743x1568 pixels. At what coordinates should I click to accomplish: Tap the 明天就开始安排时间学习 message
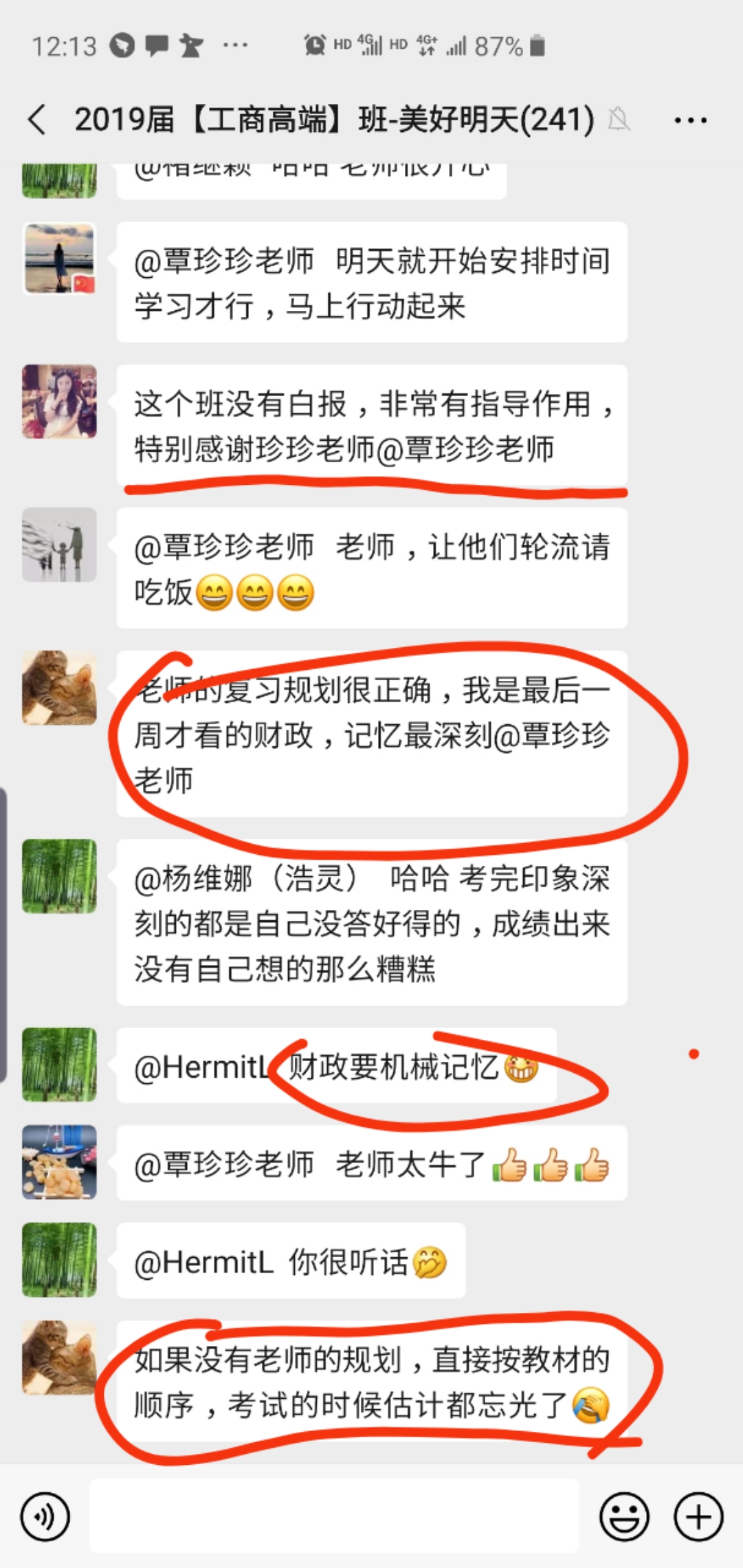(x=372, y=282)
